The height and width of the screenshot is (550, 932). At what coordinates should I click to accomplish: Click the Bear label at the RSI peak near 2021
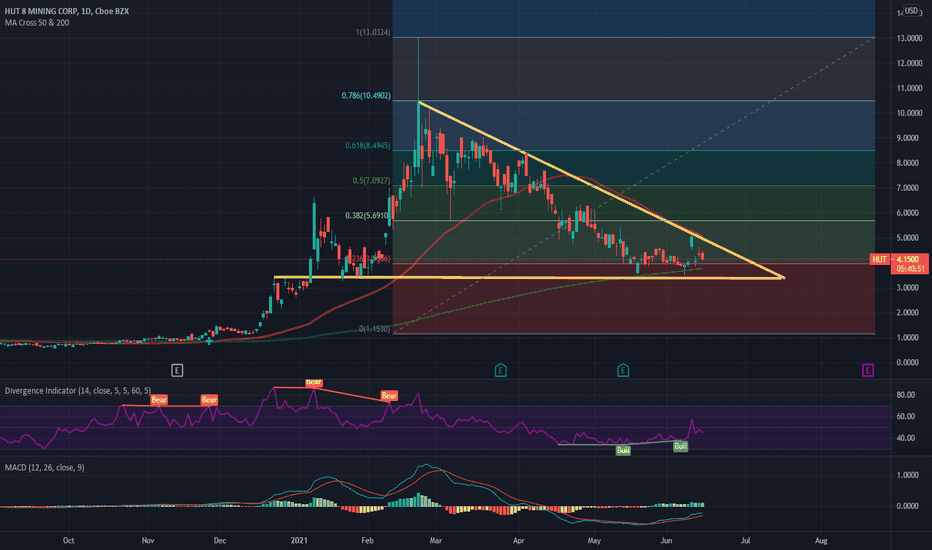313,382
